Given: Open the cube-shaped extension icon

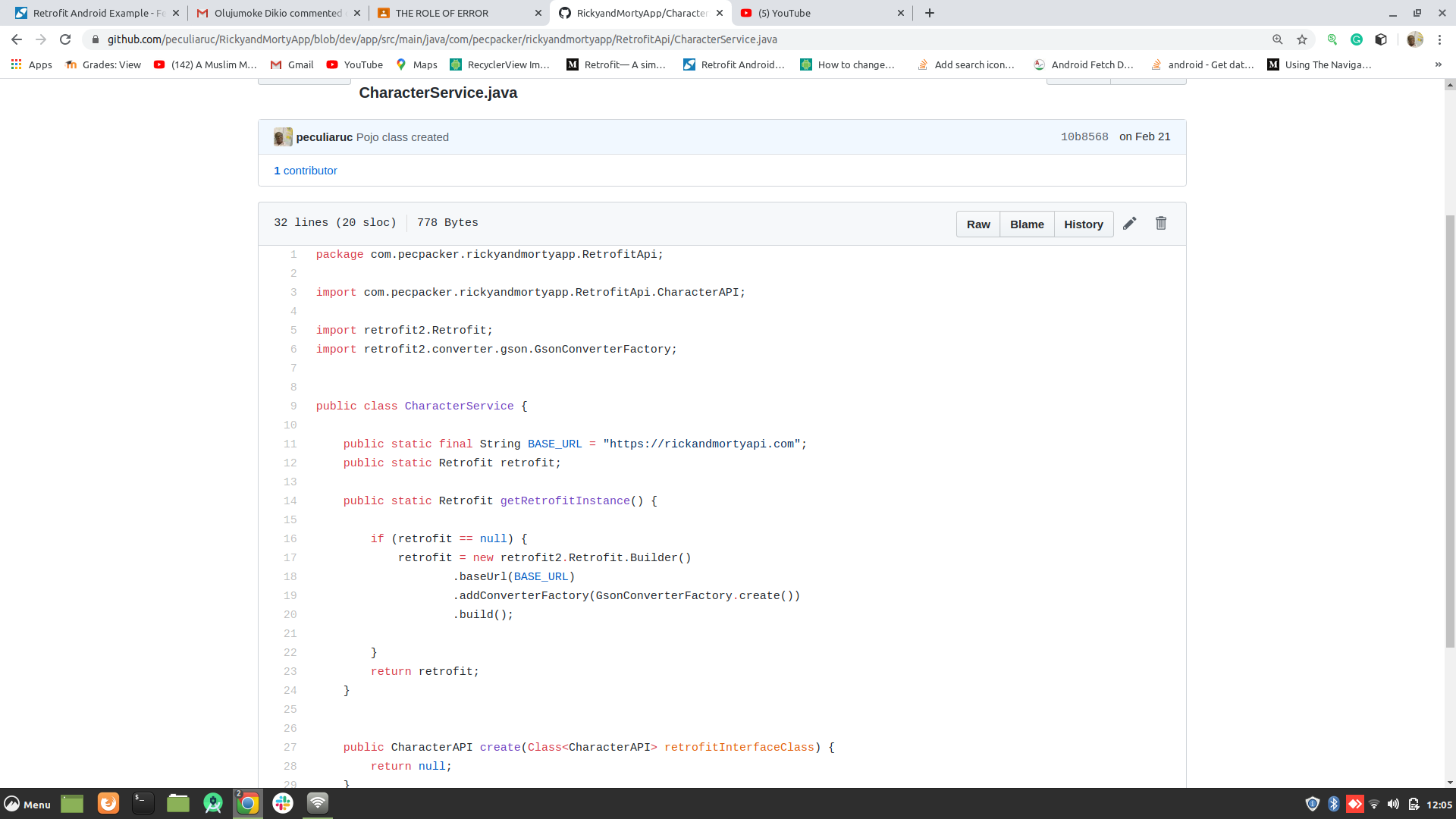Looking at the screenshot, I should [x=1380, y=39].
